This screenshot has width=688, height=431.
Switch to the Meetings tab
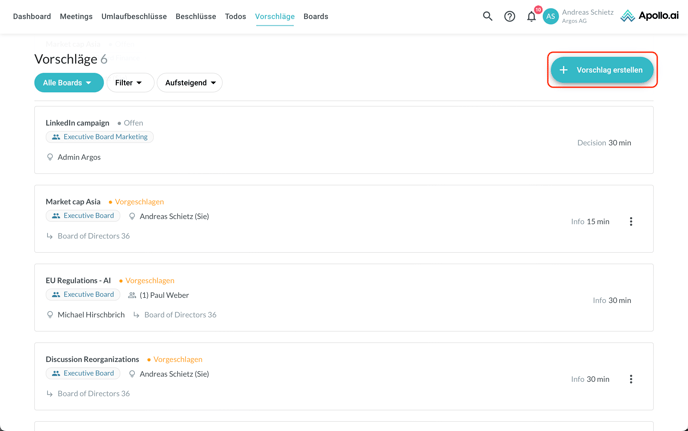76,16
